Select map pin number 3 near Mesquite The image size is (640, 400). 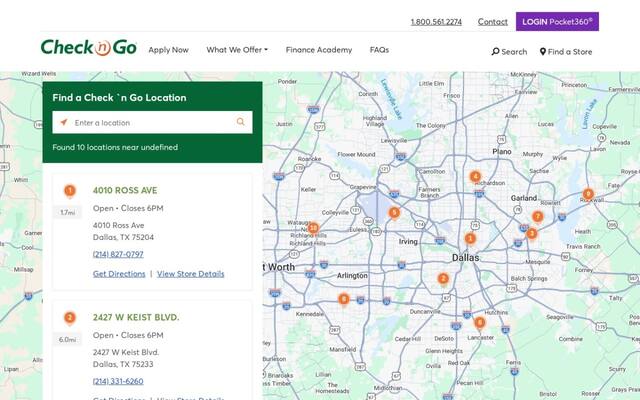click(x=531, y=234)
